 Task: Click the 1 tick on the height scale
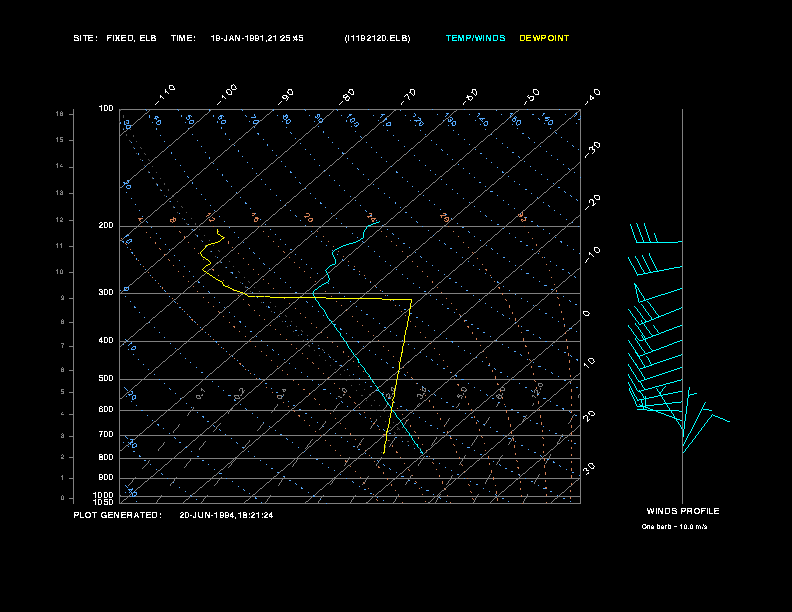[x=63, y=478]
